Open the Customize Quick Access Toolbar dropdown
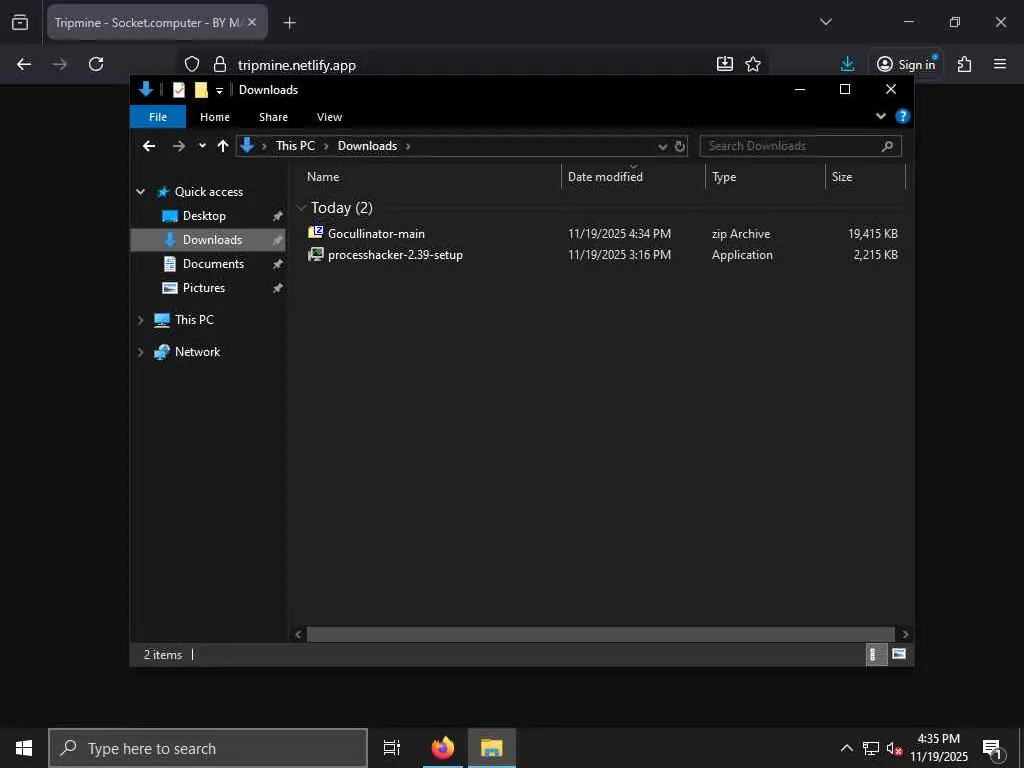 click(x=219, y=90)
